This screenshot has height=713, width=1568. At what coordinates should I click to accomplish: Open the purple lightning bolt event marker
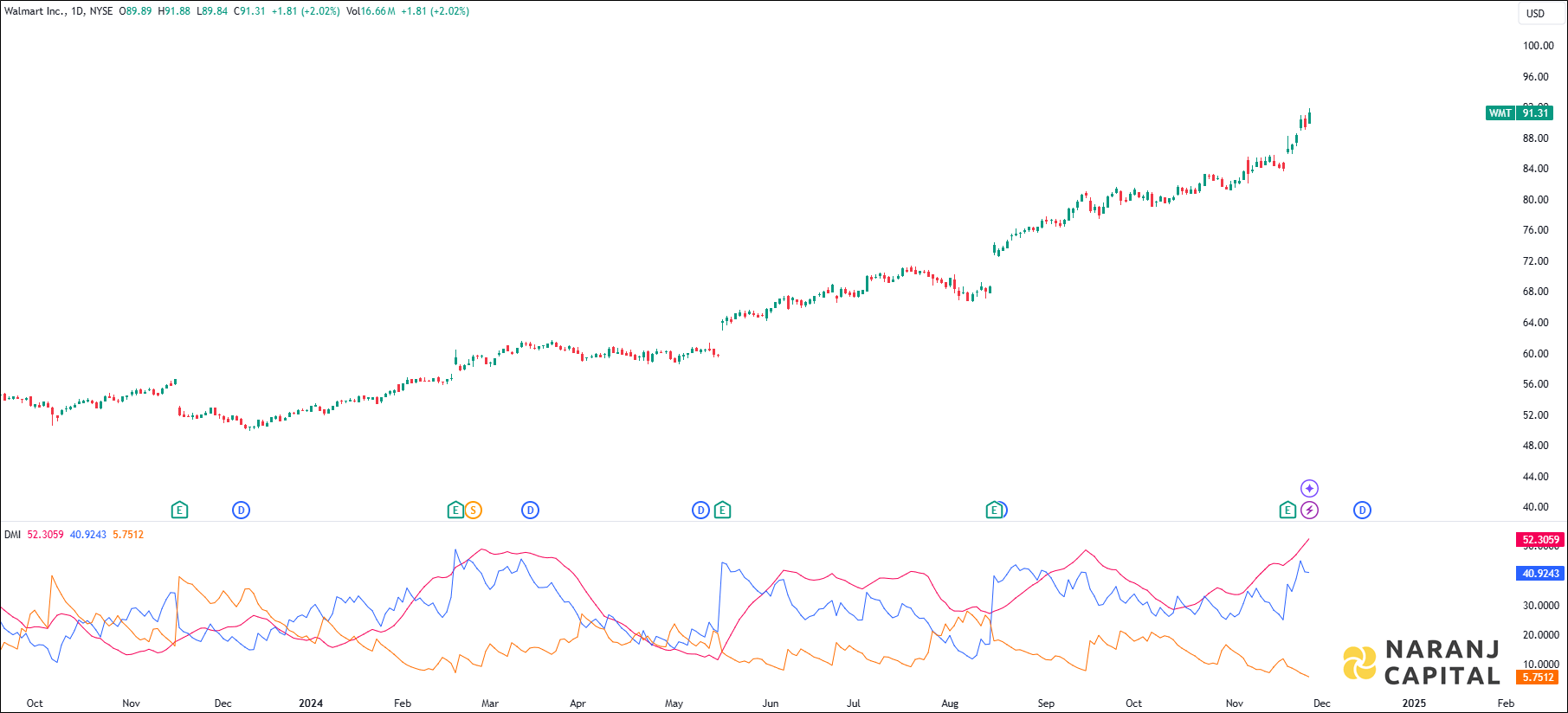[x=1309, y=511]
